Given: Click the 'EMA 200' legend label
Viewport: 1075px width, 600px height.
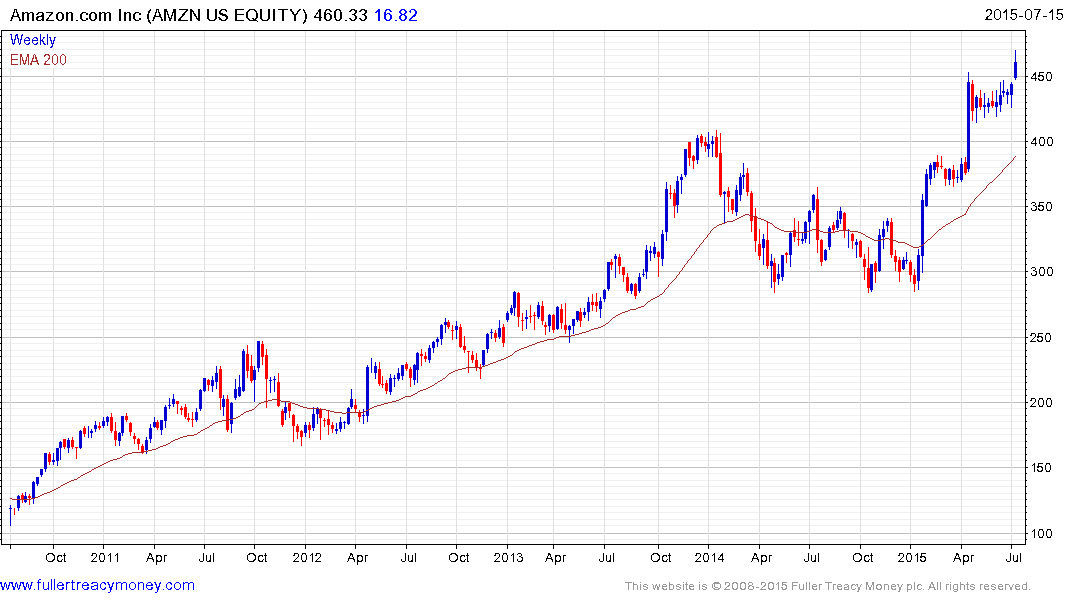Looking at the screenshot, I should point(38,60).
